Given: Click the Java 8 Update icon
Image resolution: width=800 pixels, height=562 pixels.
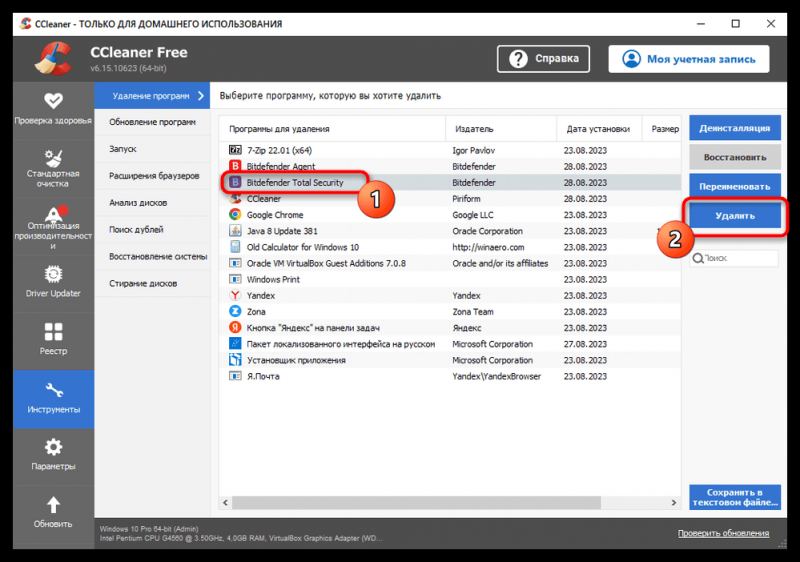Looking at the screenshot, I should pos(235,231).
